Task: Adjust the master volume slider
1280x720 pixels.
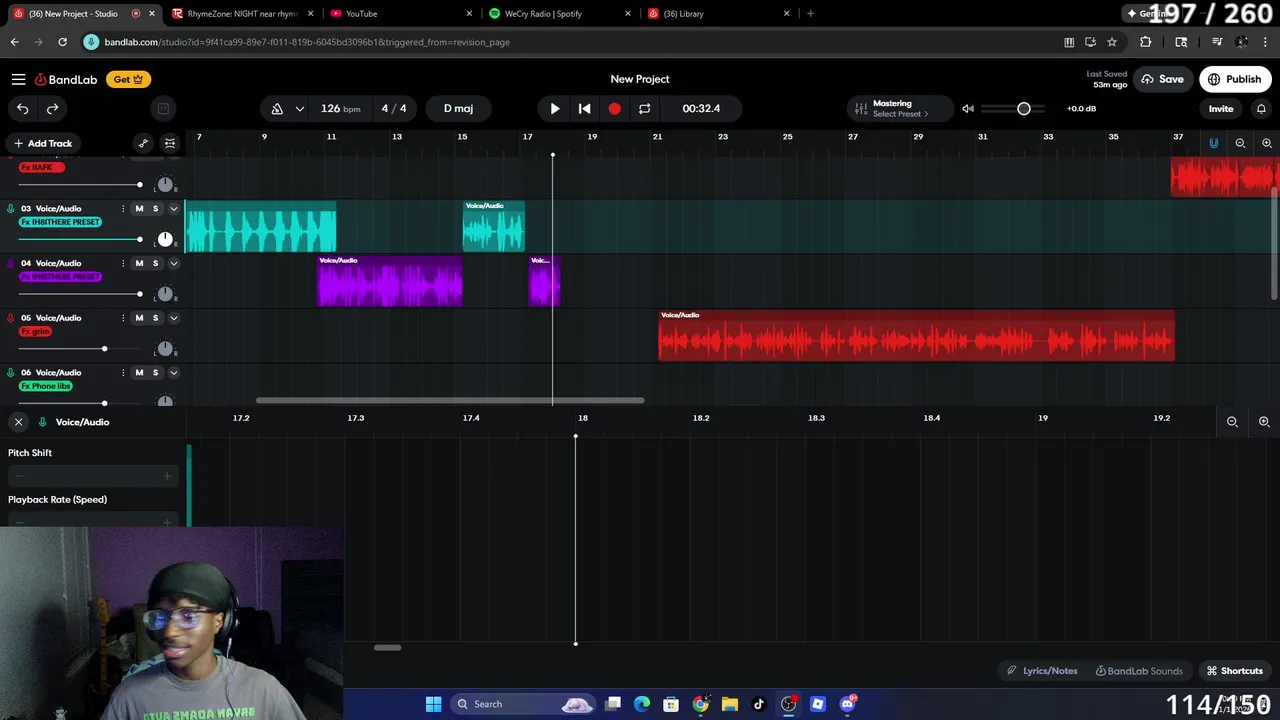Action: [1014, 108]
